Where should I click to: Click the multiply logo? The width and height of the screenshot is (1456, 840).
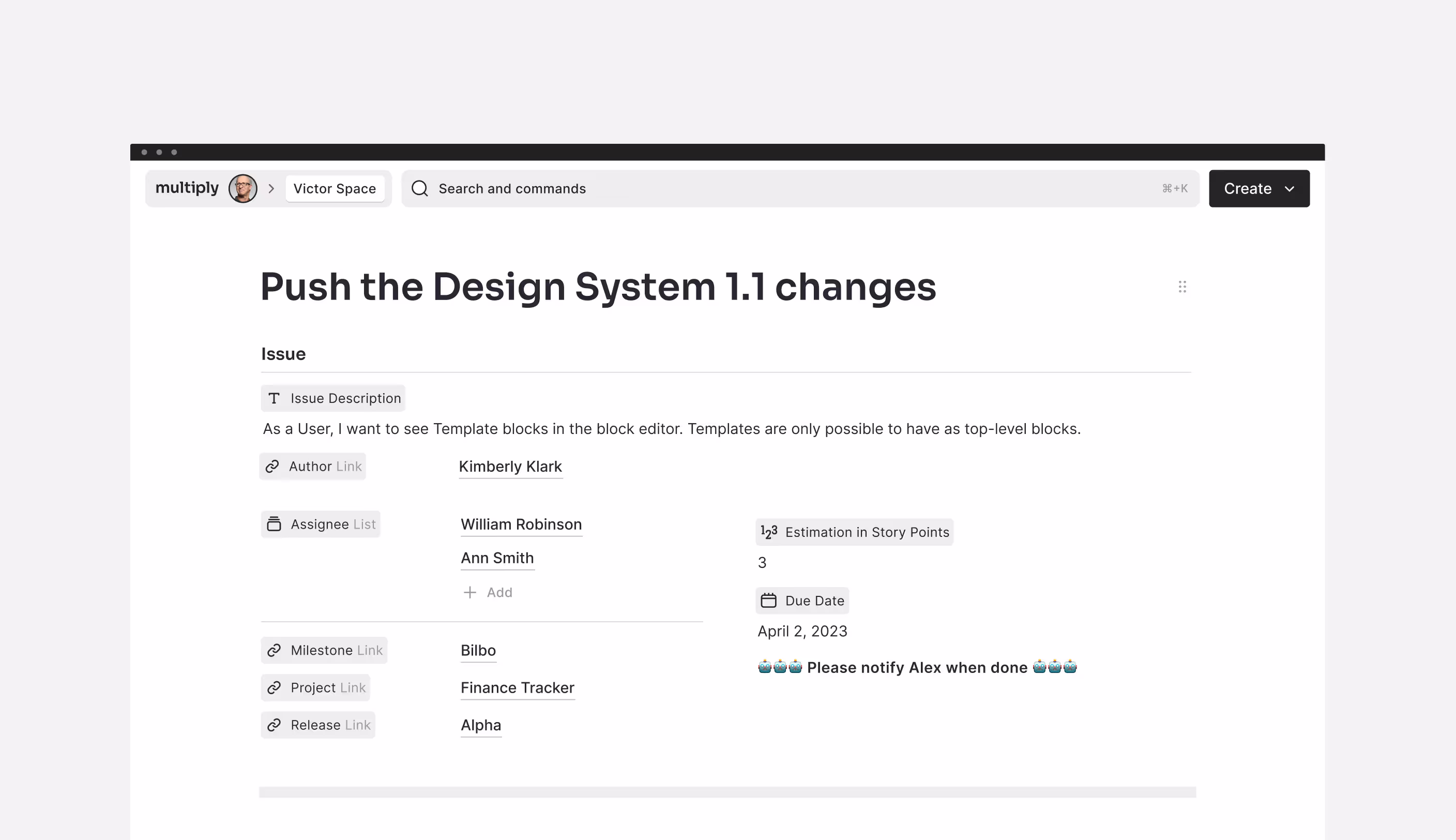[187, 188]
